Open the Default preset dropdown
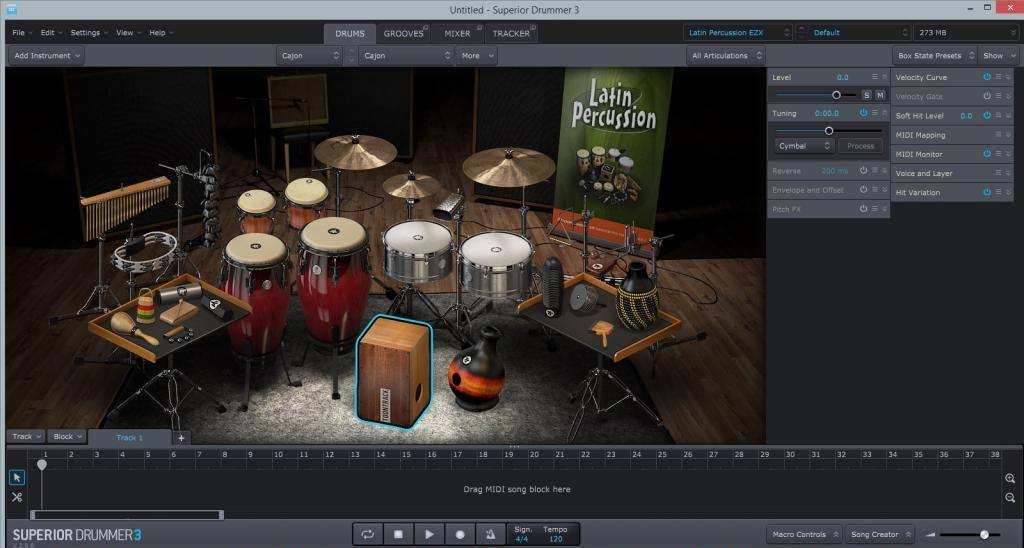 coord(859,33)
